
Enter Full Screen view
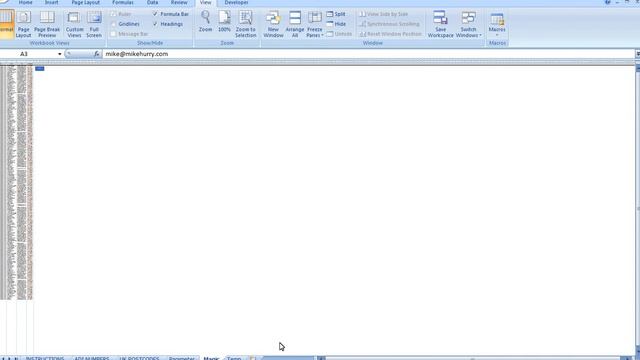pos(94,24)
